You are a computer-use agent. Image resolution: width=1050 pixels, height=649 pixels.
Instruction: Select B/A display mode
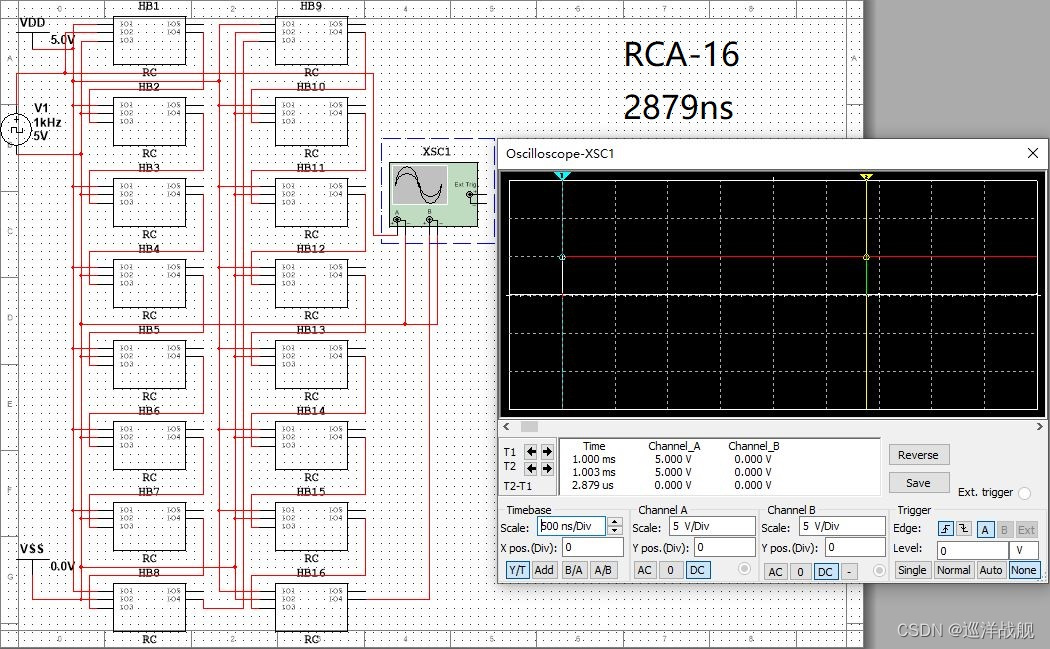coord(573,570)
